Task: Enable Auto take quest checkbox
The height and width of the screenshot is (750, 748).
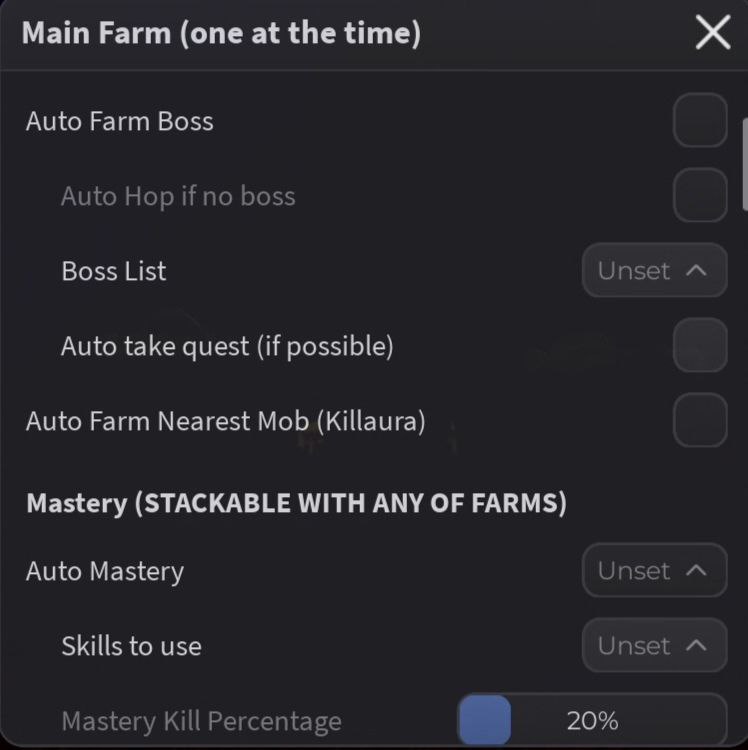Action: coord(699,346)
